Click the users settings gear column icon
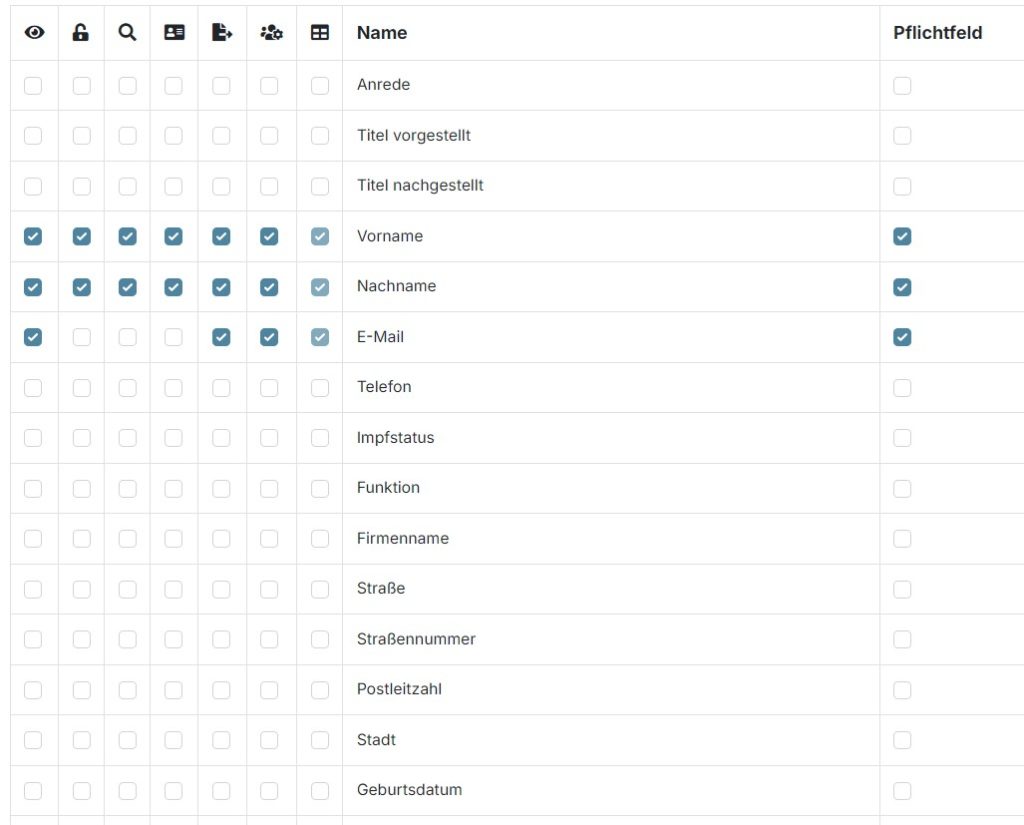Screen dimensions: 1024x825 click(x=270, y=33)
